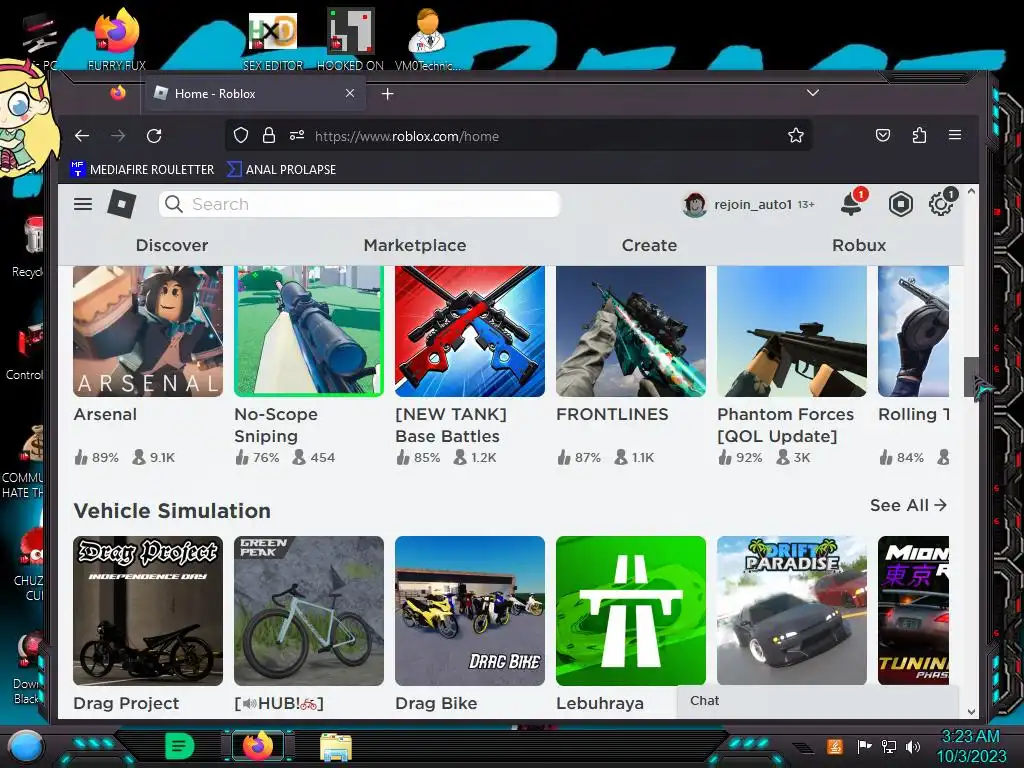Viewport: 1024px width, 768px height.
Task: Open site permissions icon in address bar
Action: click(x=297, y=135)
